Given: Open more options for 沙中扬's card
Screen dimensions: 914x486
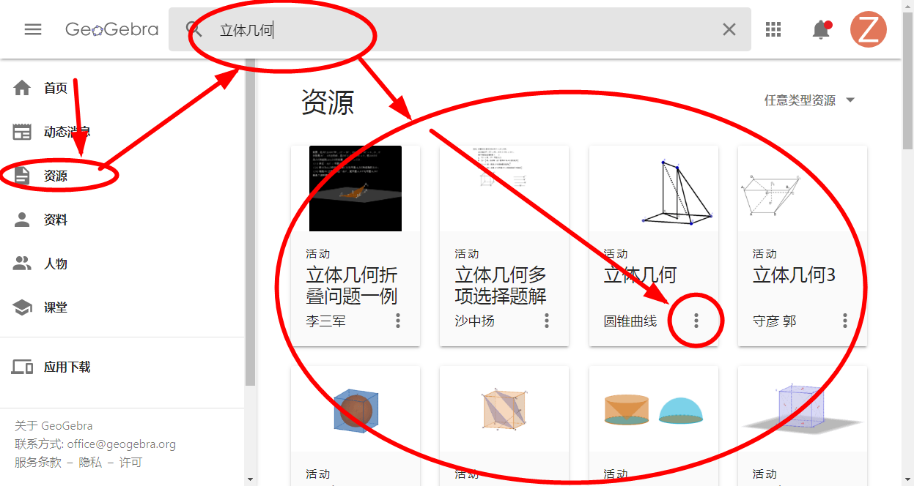Looking at the screenshot, I should click(x=547, y=321).
